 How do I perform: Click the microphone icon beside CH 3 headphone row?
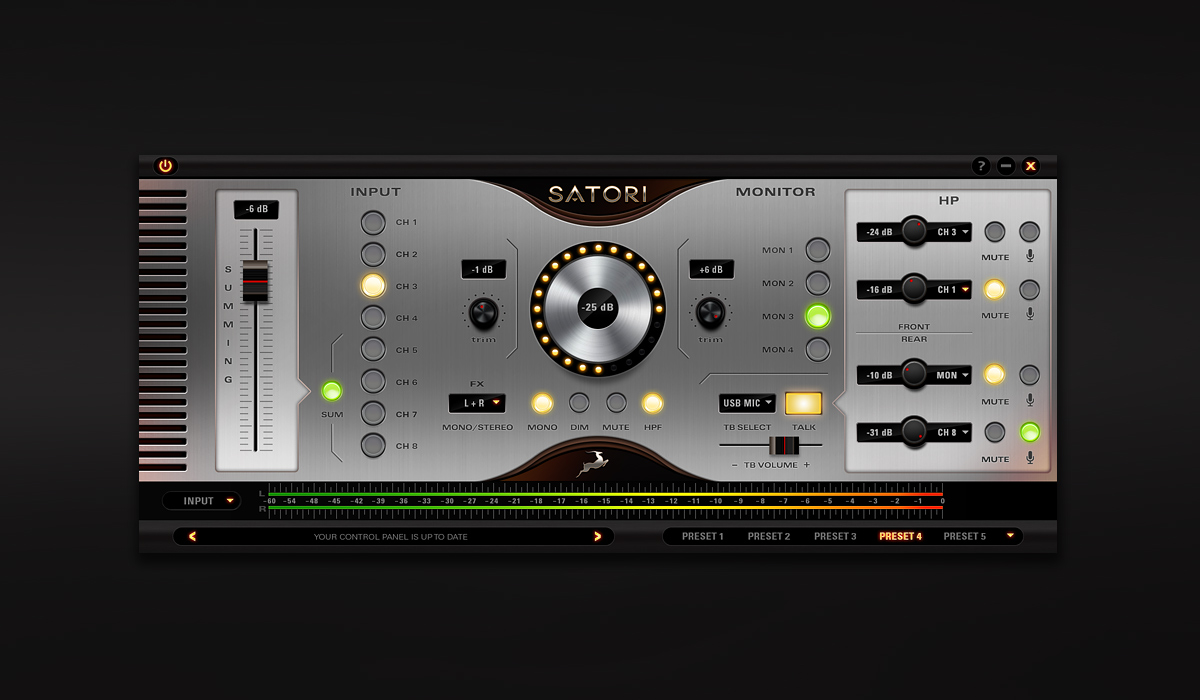[x=1030, y=256]
